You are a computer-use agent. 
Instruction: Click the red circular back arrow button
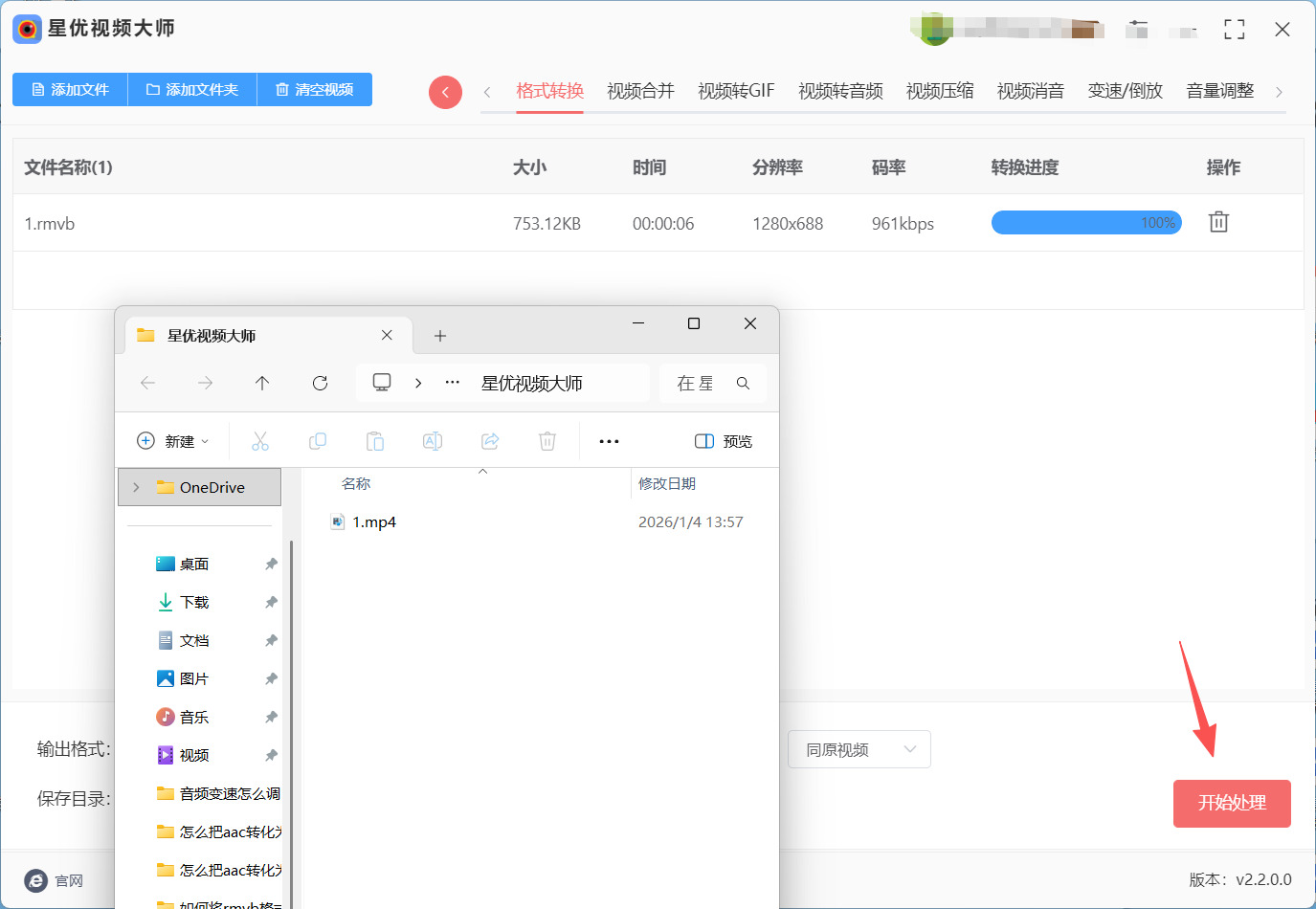[445, 92]
